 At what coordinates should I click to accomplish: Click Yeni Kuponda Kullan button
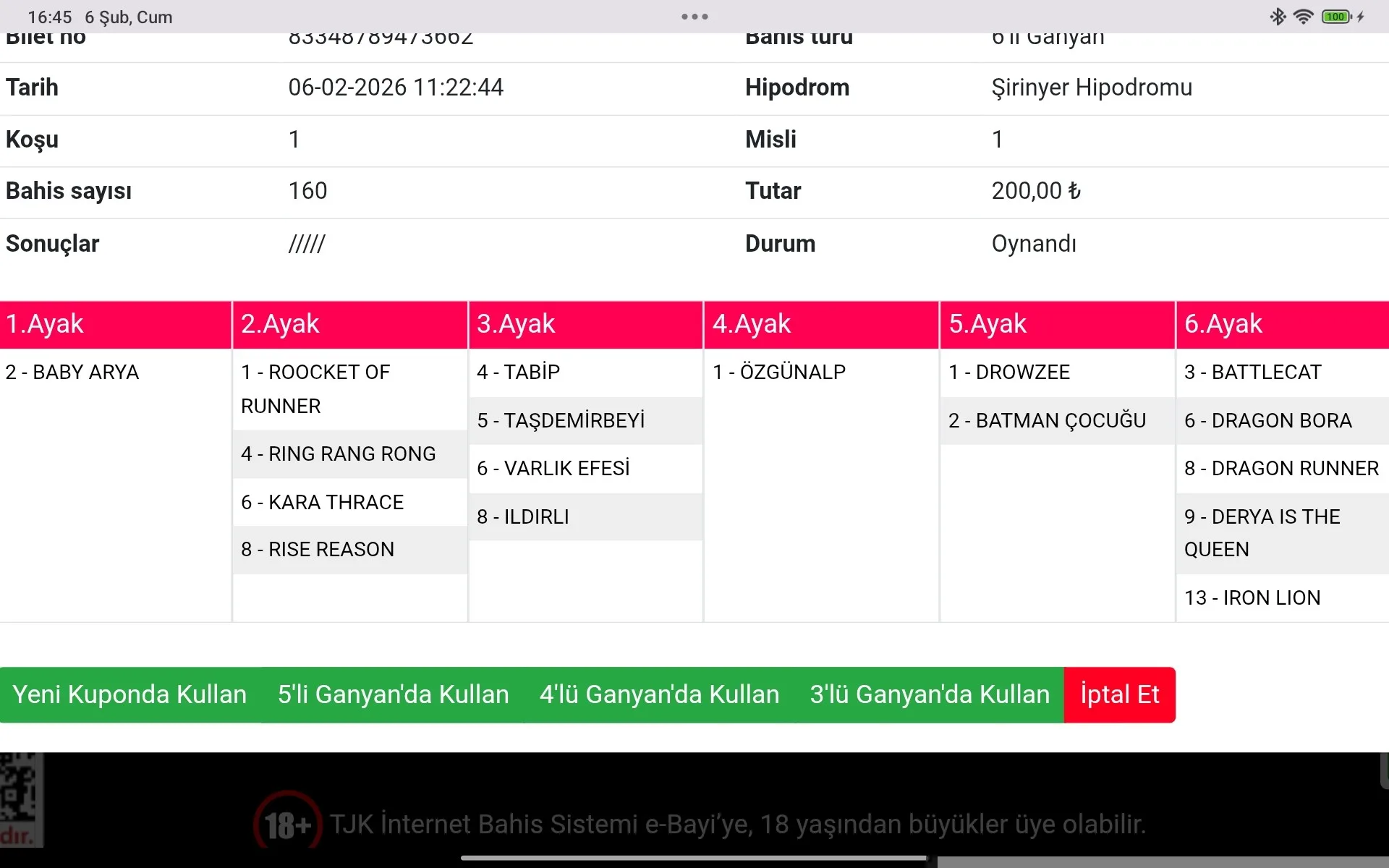click(x=129, y=694)
